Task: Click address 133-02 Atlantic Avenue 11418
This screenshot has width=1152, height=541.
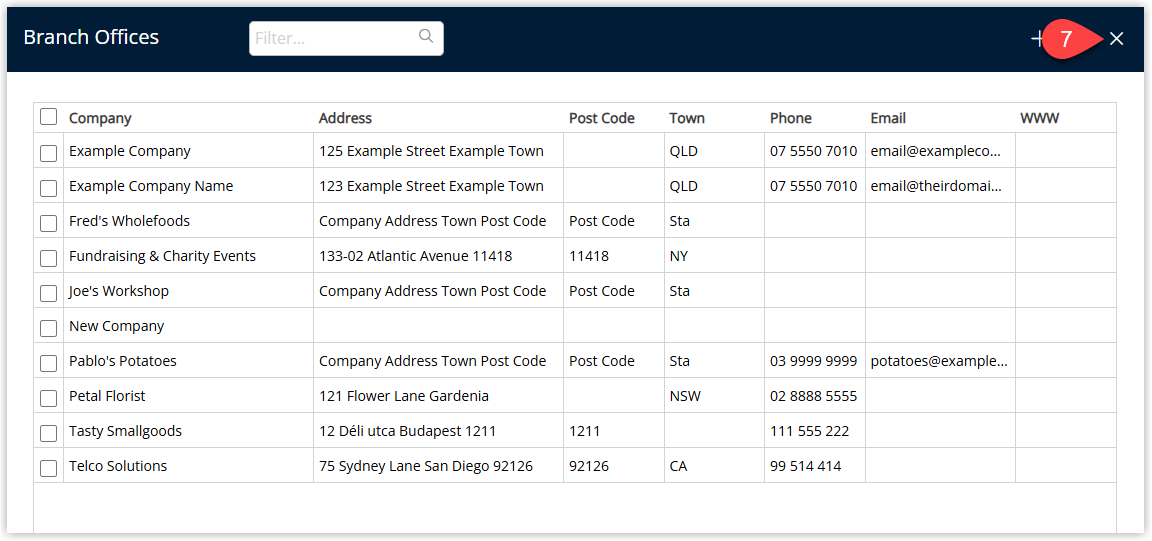Action: click(416, 256)
